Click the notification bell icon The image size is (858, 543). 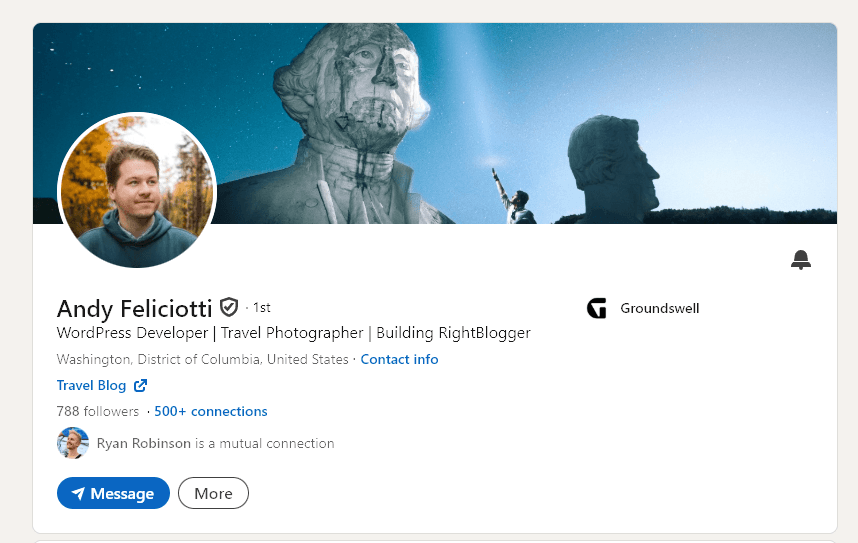(801, 259)
